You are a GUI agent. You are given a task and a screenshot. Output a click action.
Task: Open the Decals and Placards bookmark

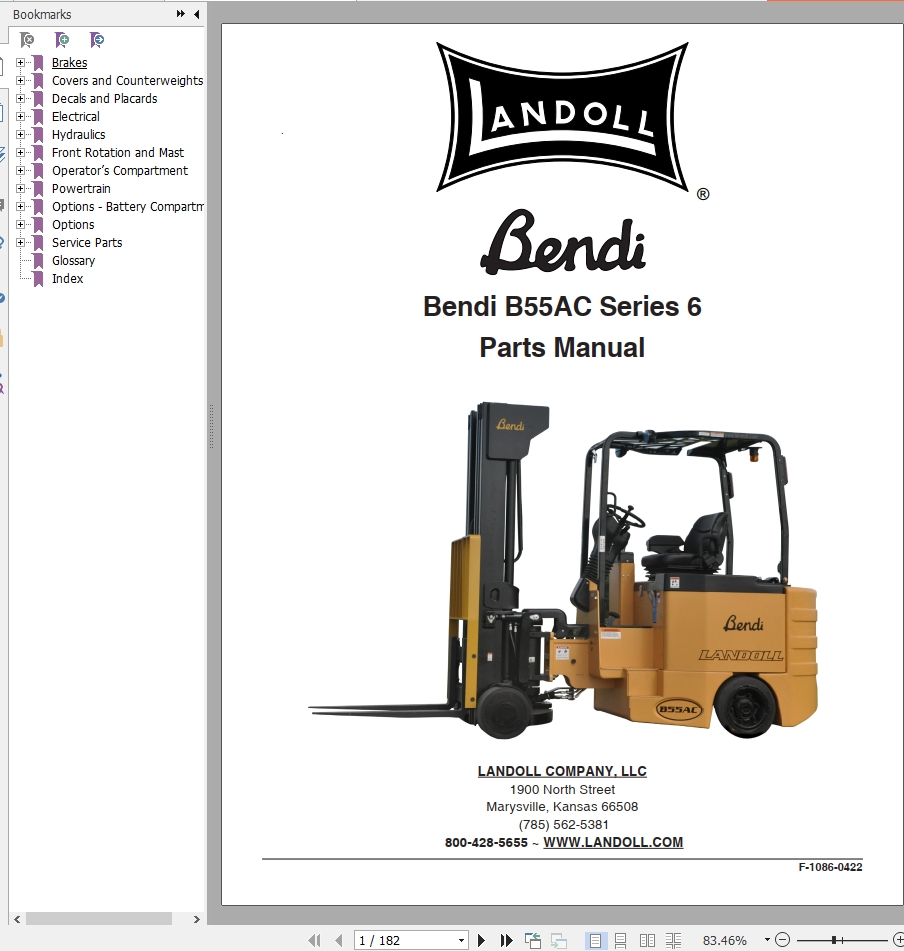[x=104, y=98]
